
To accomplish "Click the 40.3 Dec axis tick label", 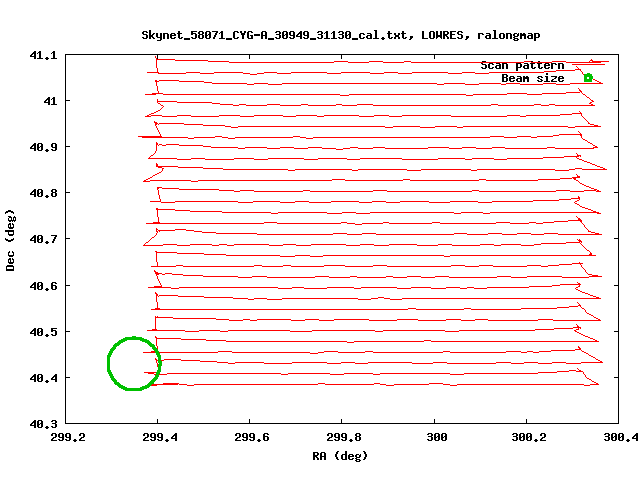I will click(43, 424).
